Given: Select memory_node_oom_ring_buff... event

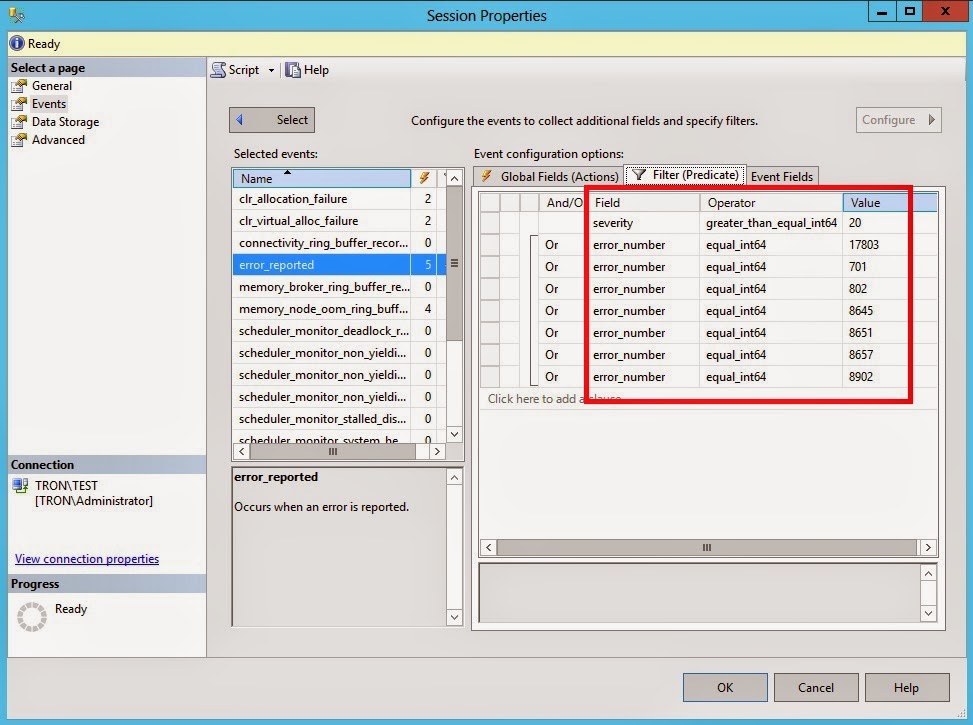Looking at the screenshot, I should tap(321, 308).
